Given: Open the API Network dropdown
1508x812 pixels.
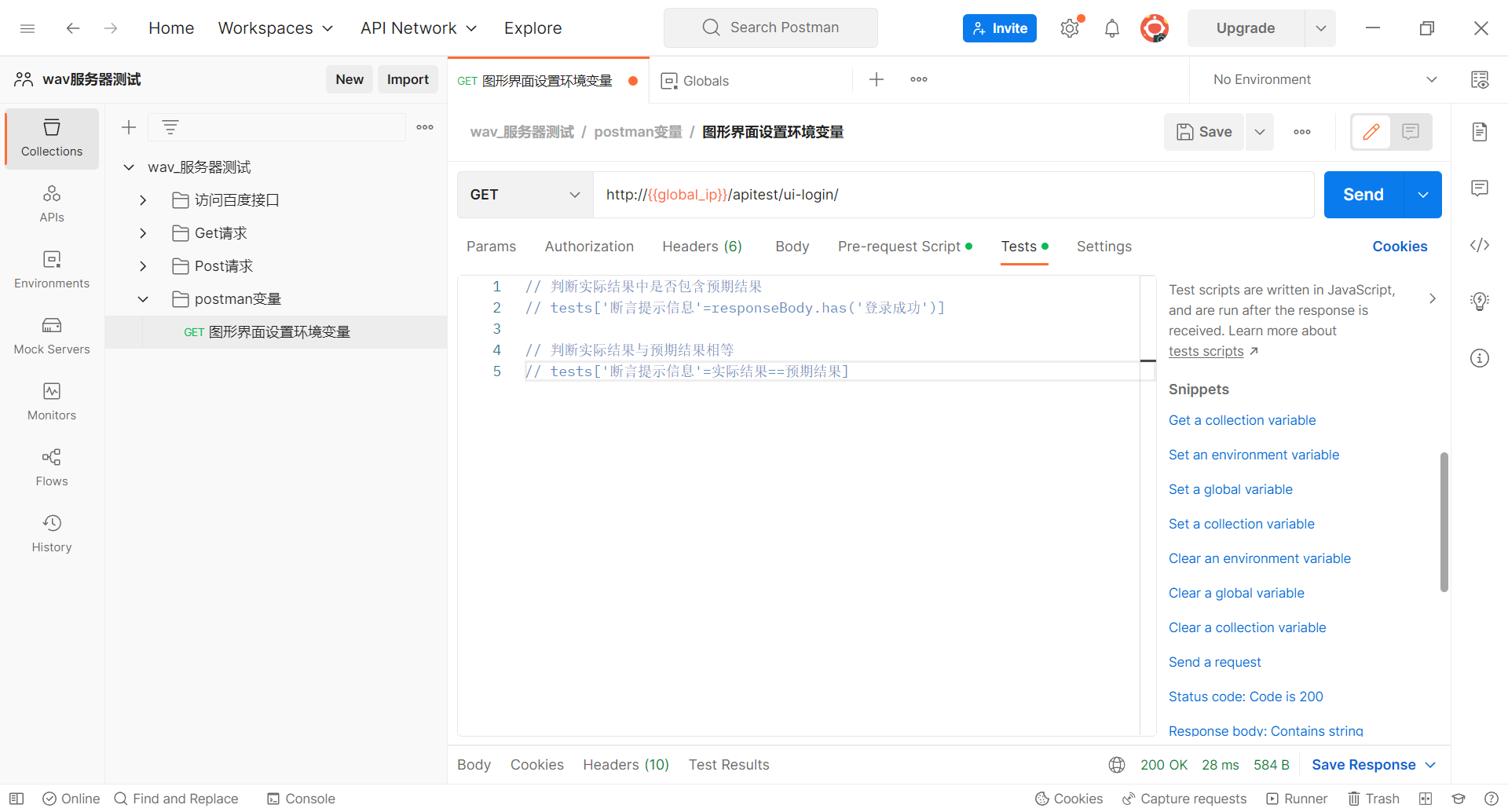Looking at the screenshot, I should click(419, 28).
